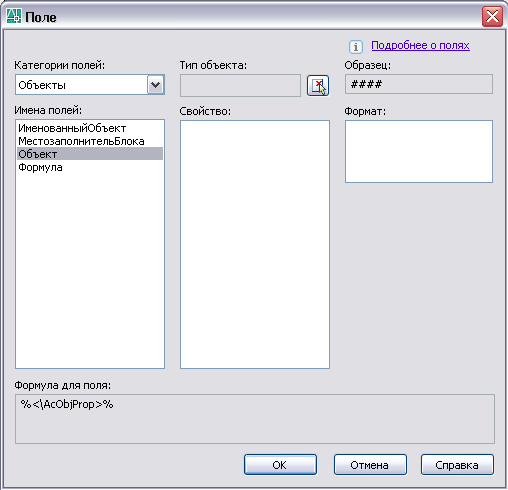Click the info icon near help link
Screen dimensions: 508x490
pos(356,47)
